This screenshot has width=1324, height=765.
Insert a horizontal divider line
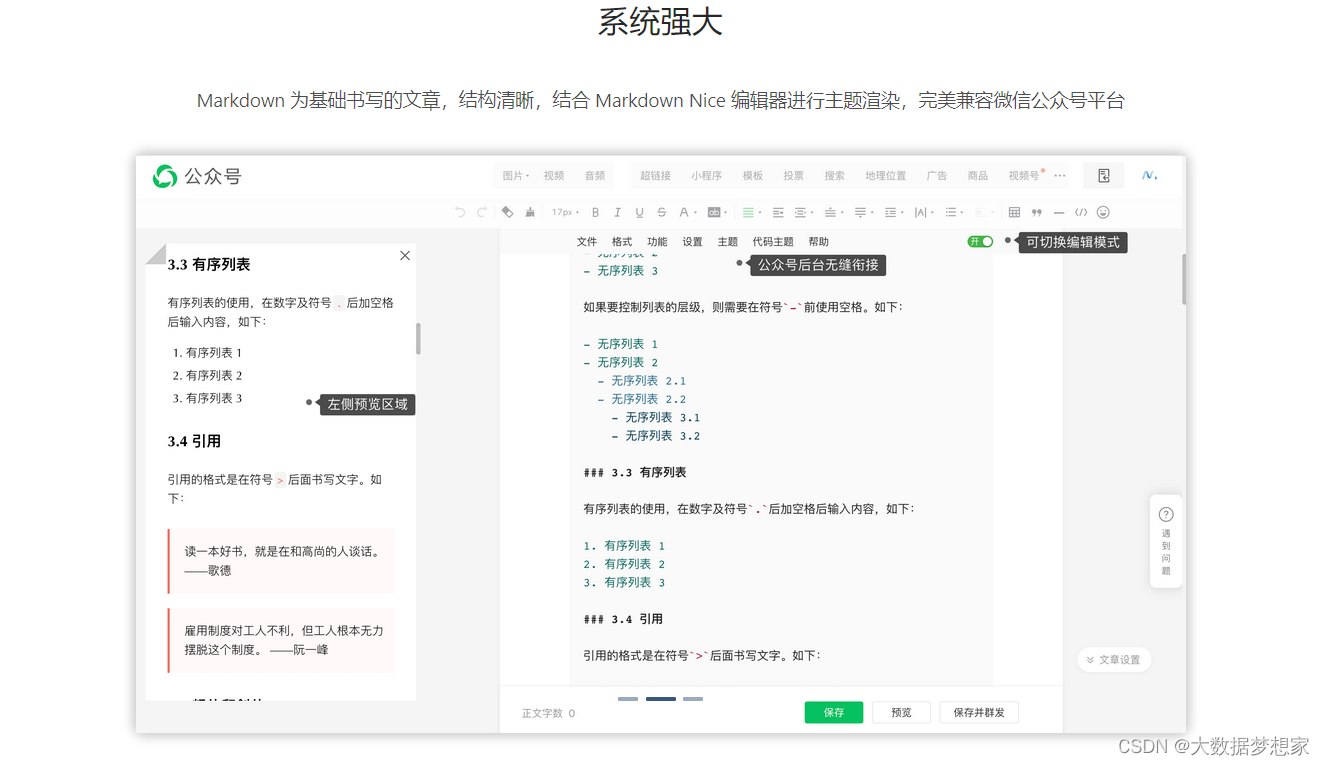(1059, 212)
